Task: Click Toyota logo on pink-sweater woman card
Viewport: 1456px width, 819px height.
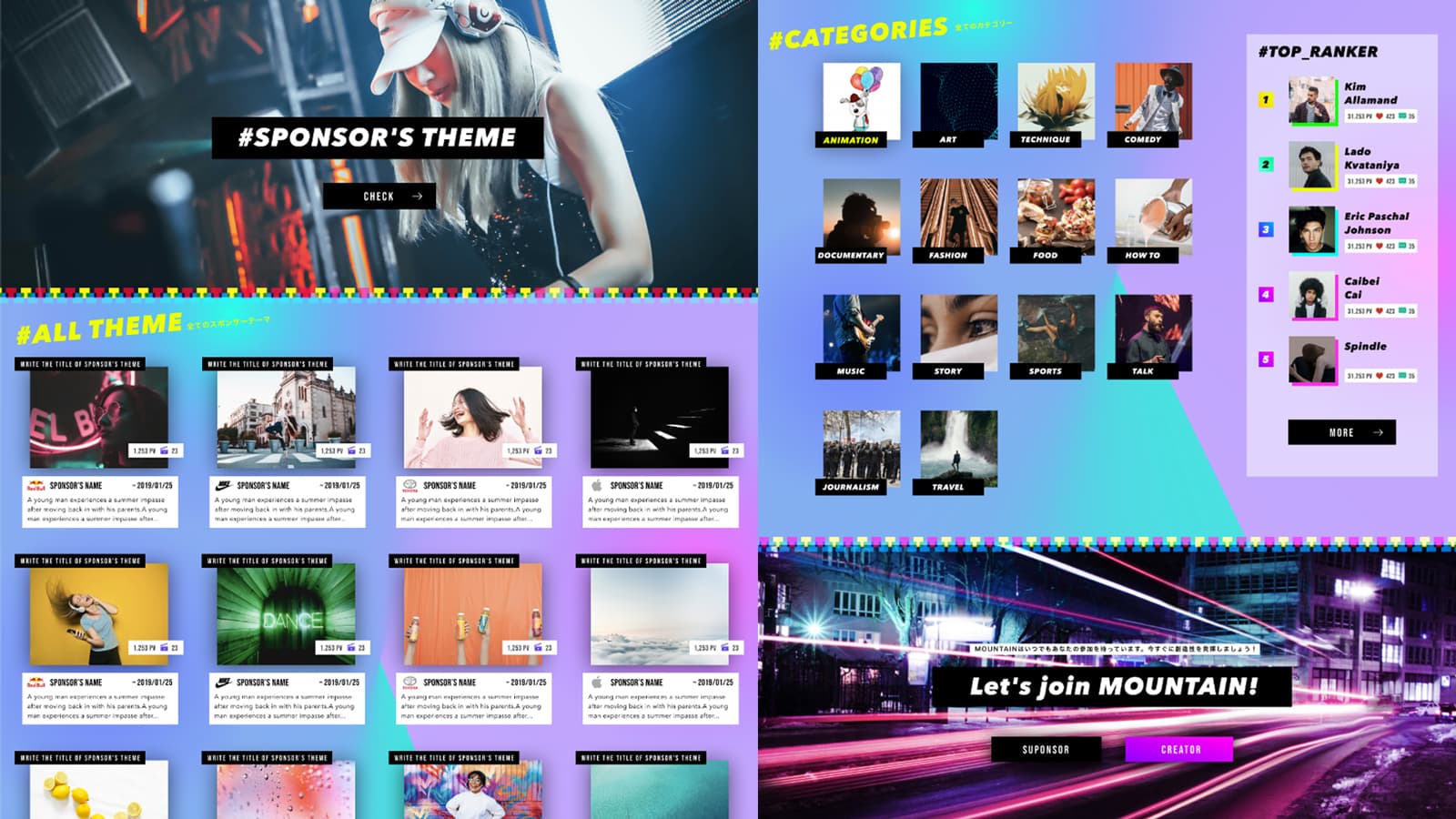Action: click(x=410, y=486)
